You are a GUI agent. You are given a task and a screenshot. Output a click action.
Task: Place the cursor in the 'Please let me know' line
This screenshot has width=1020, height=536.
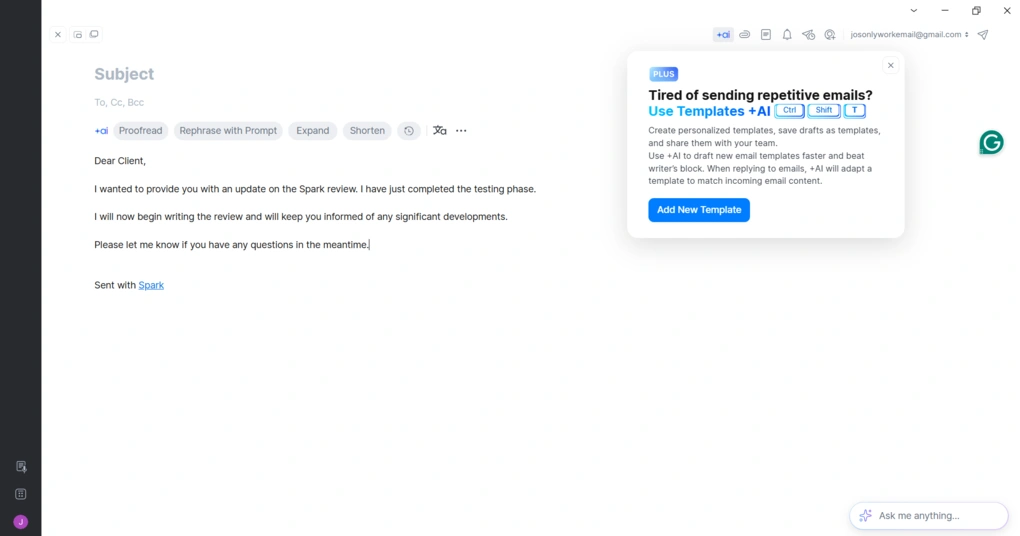(232, 245)
